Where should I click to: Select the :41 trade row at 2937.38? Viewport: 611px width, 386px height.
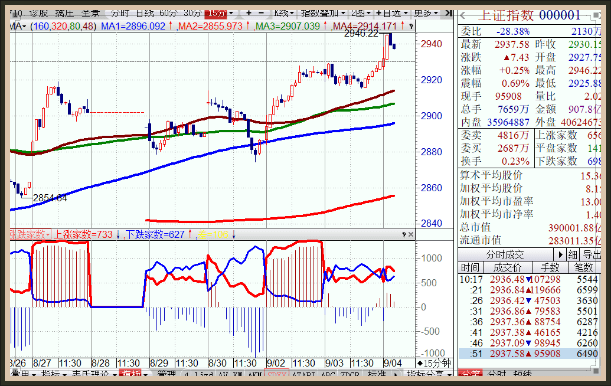[529, 332]
